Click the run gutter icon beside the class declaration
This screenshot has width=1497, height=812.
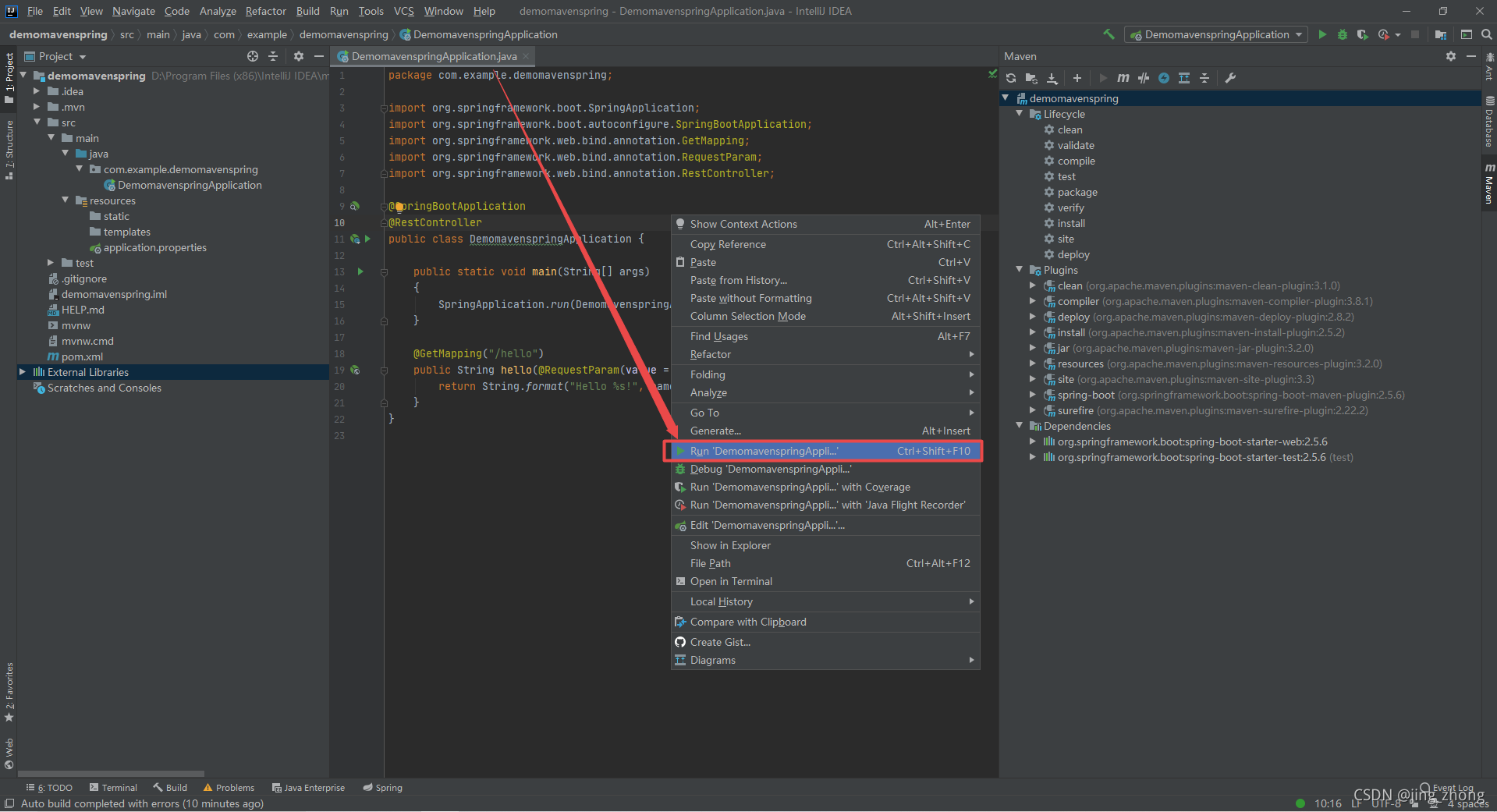[367, 239]
